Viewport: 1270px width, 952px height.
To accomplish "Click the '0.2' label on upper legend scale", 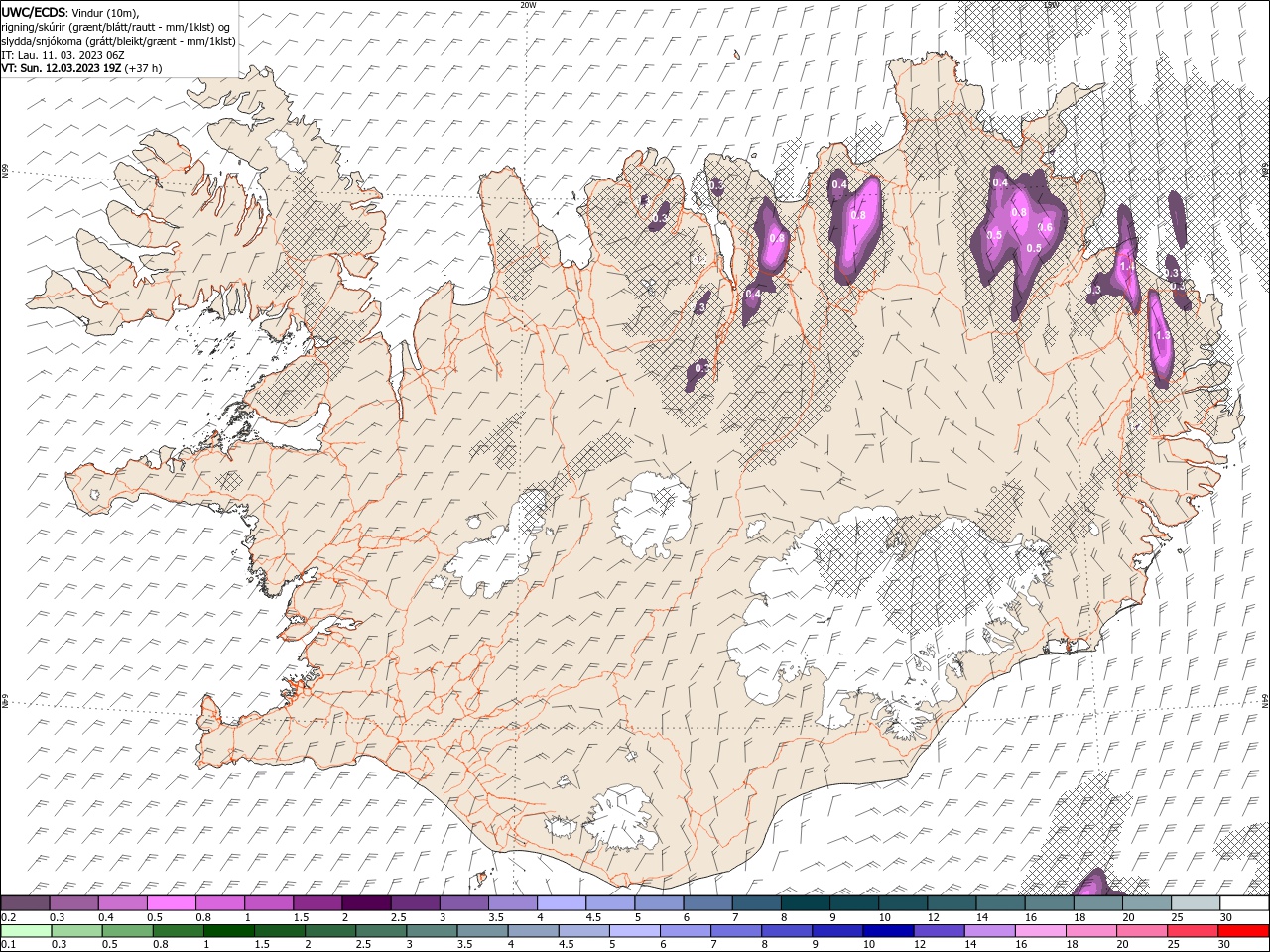I will [8, 917].
